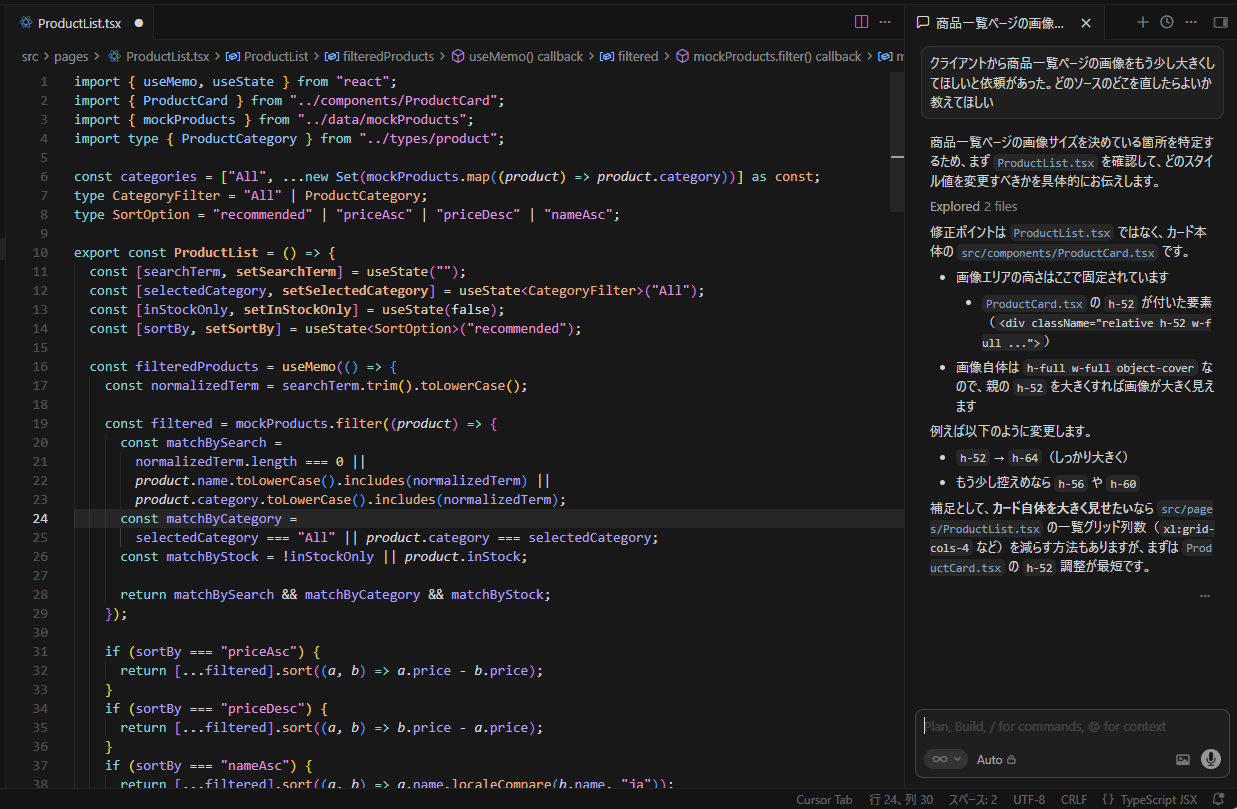The height and width of the screenshot is (809, 1237).
Task: Open the ellipsis below the chat response
Action: point(1204,595)
